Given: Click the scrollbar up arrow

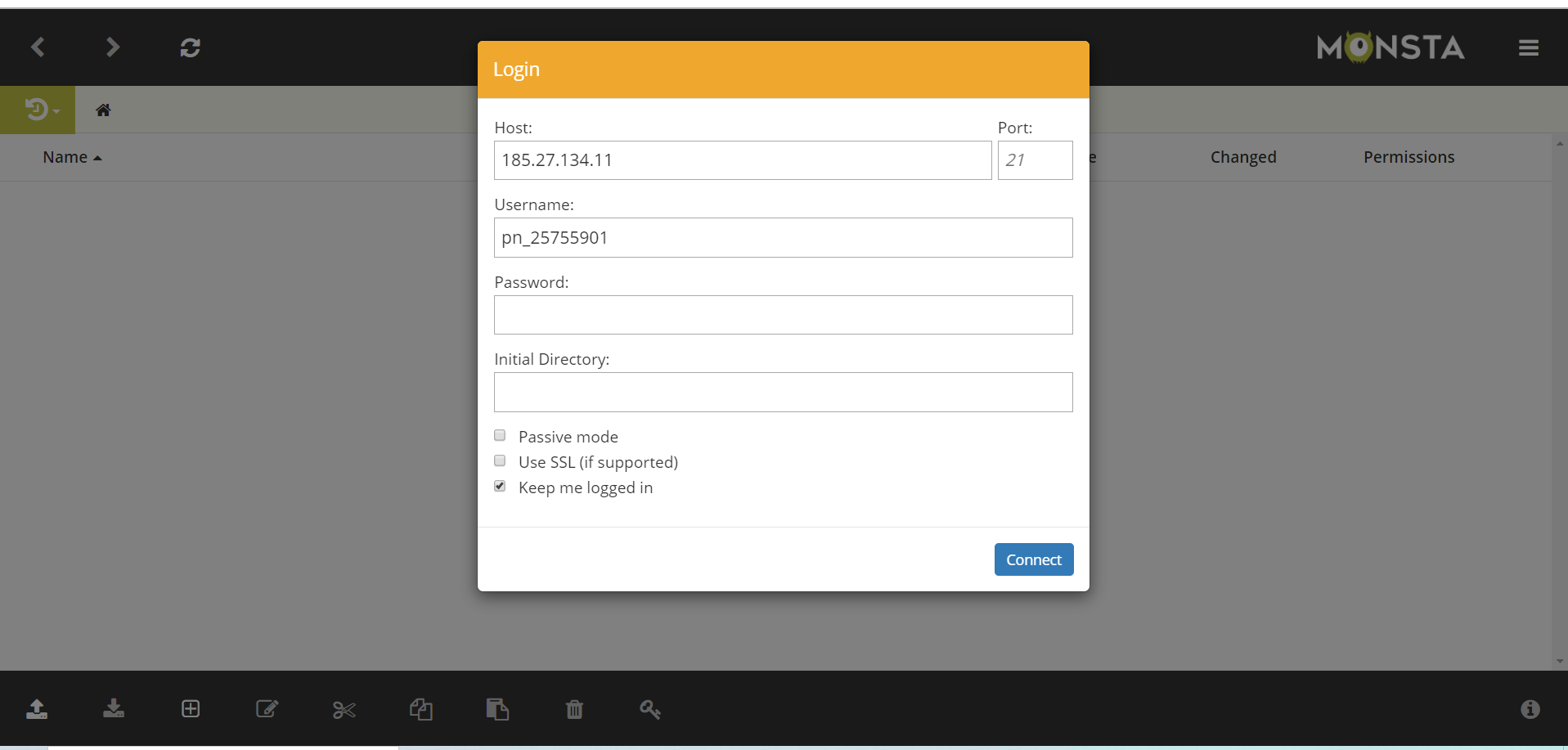Looking at the screenshot, I should point(1560,143).
